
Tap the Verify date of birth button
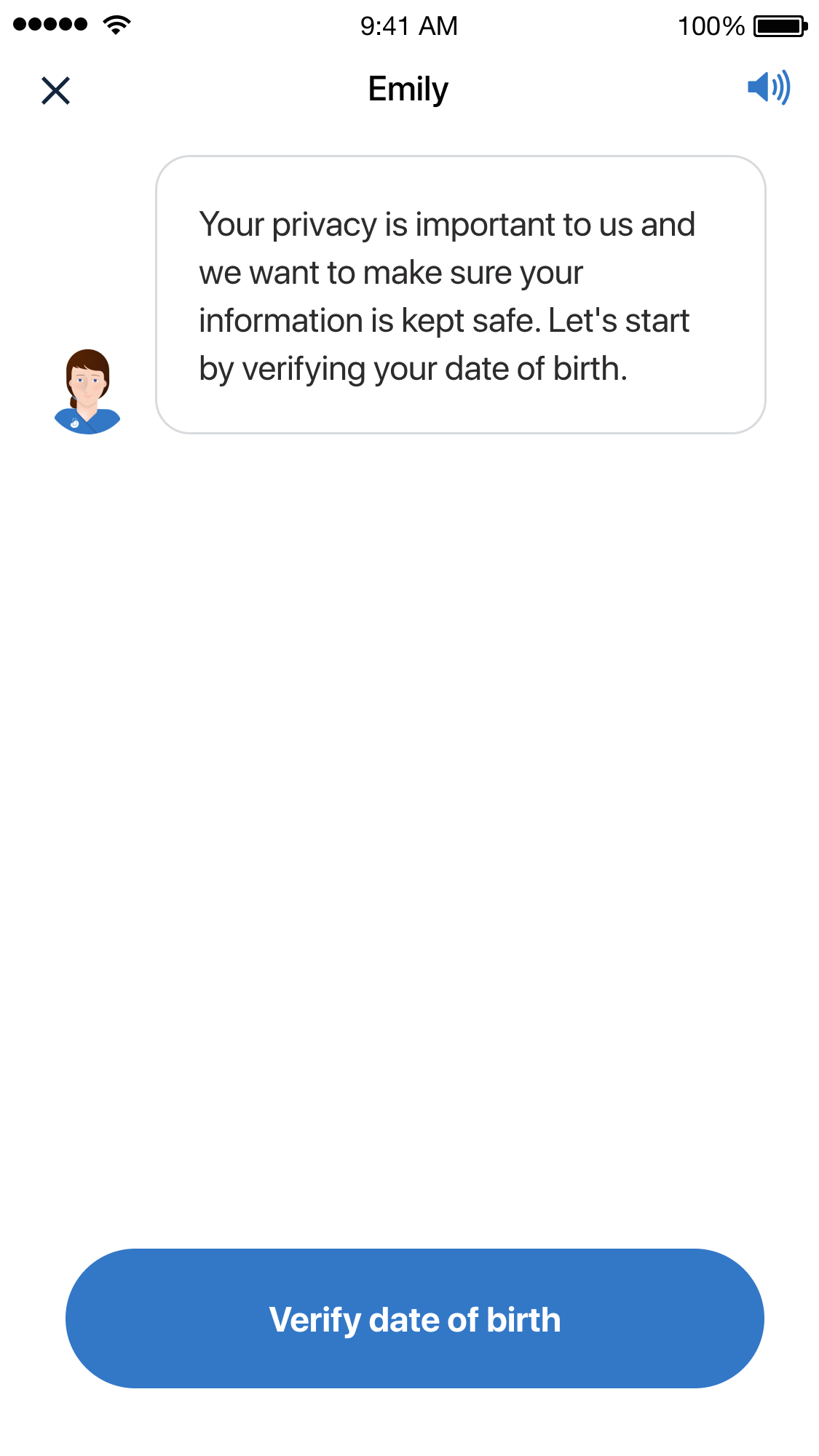click(415, 1318)
